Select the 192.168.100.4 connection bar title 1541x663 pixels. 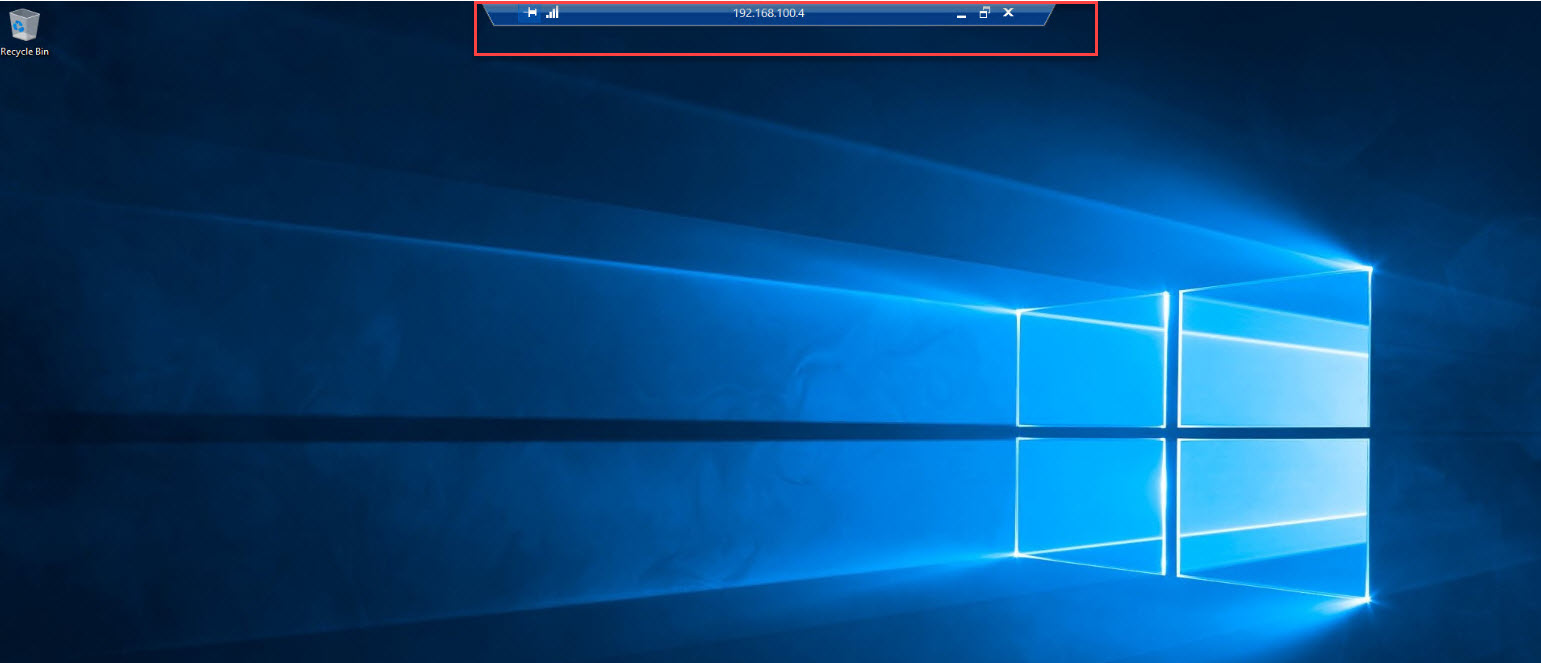768,13
